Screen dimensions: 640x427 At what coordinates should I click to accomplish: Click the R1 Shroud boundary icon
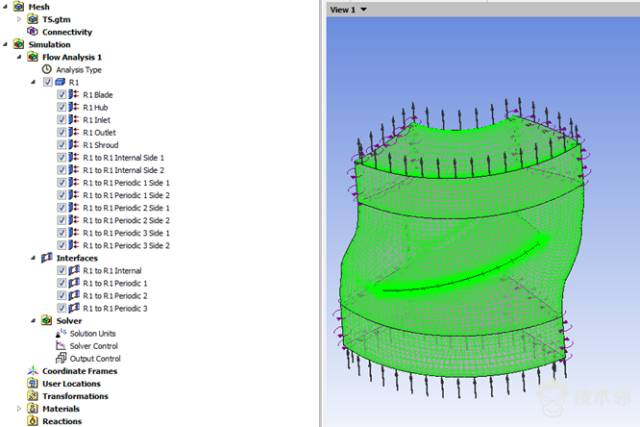[x=74, y=145]
